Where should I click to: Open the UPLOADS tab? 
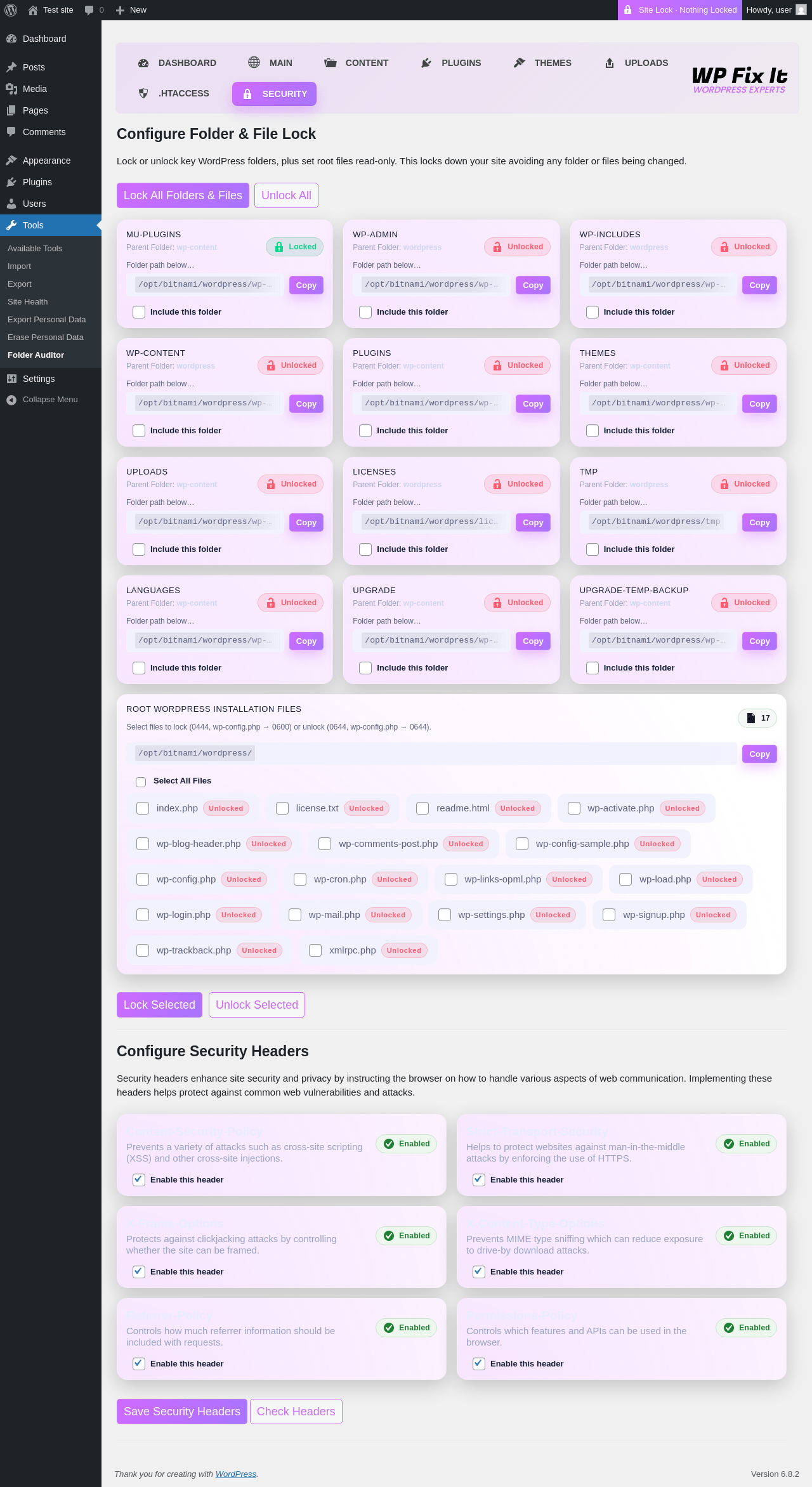pos(636,63)
